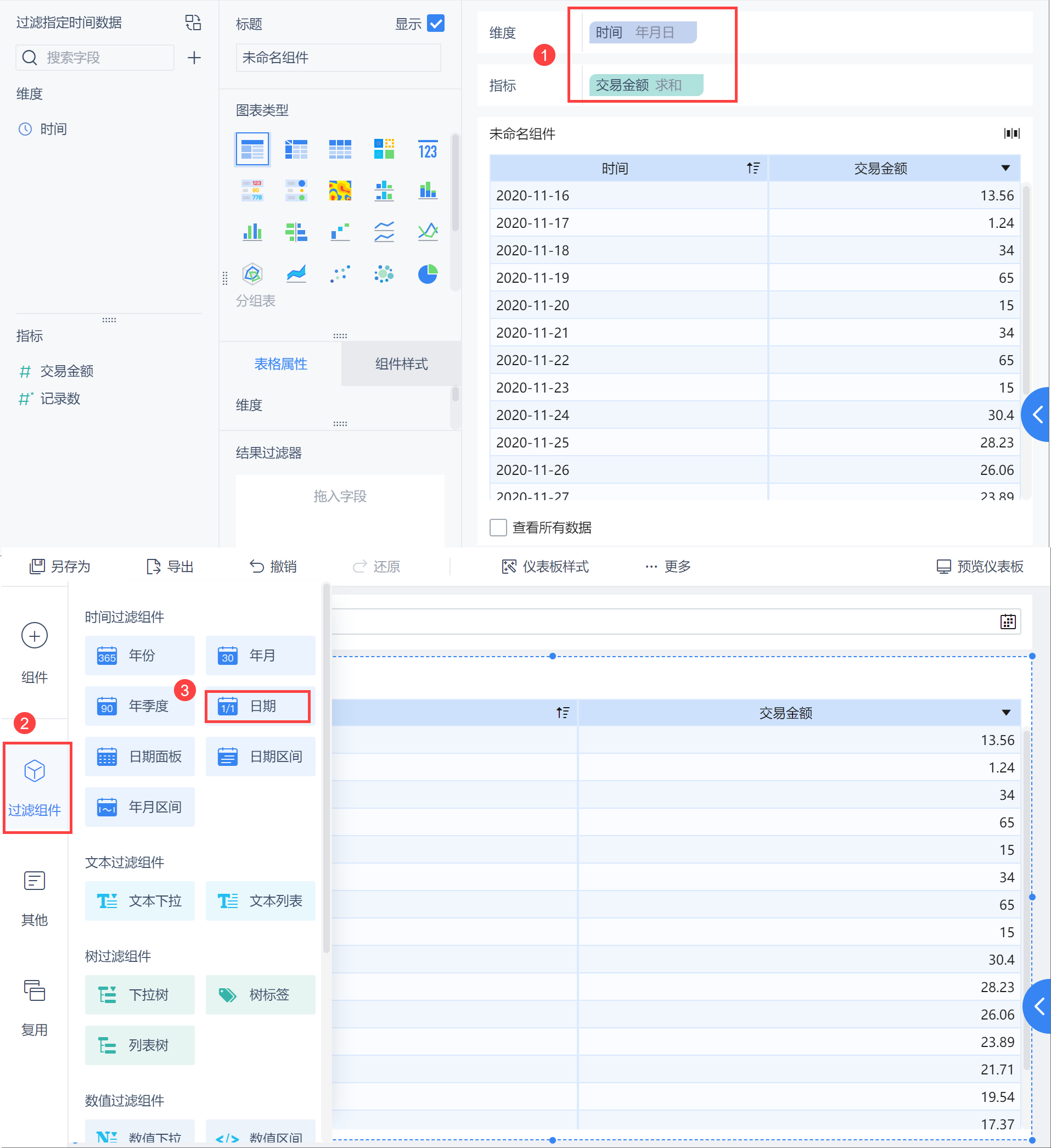
Task: Select the radar chart type icon
Action: [252, 274]
